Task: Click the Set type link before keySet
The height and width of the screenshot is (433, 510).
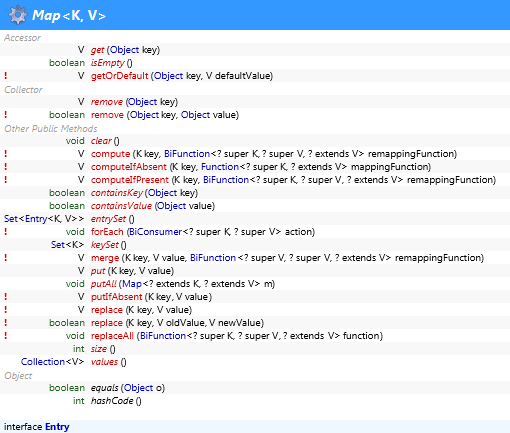Action: [x=58, y=245]
